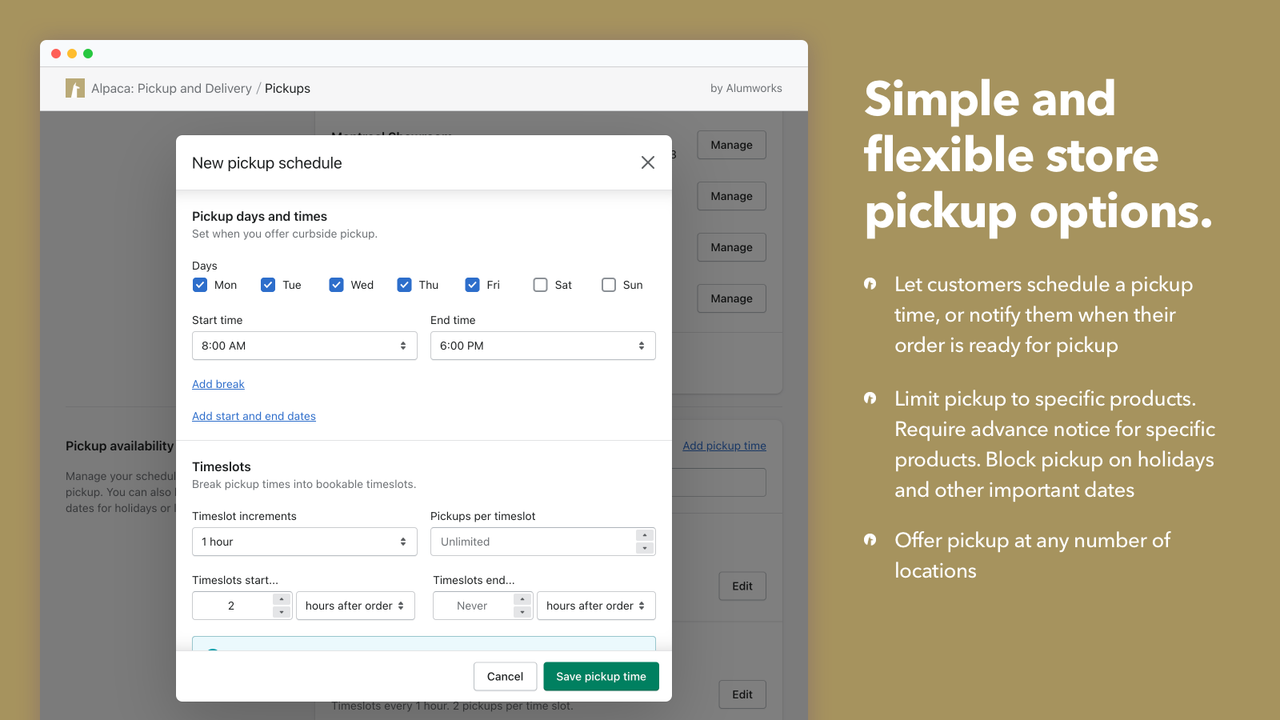Open the Start time dropdown showing 8:00 AM

click(304, 345)
